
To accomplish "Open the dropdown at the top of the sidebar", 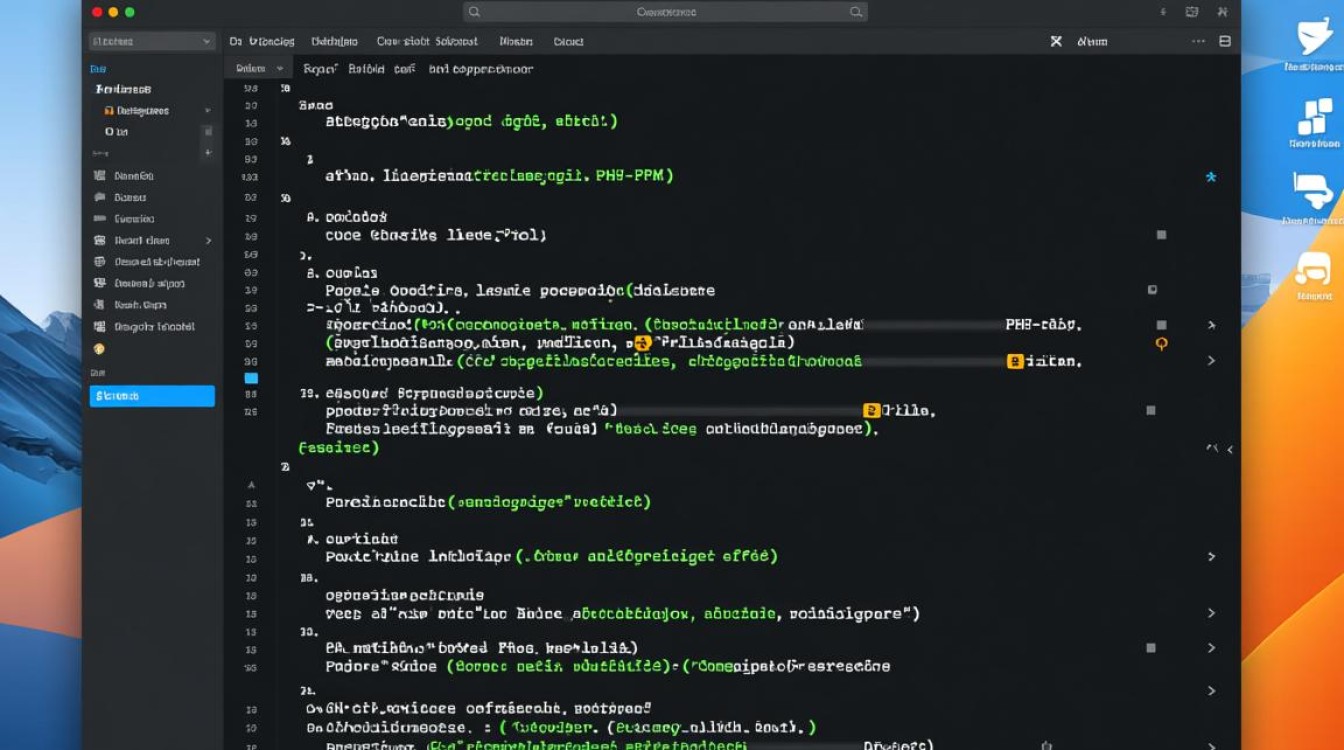I will [152, 42].
